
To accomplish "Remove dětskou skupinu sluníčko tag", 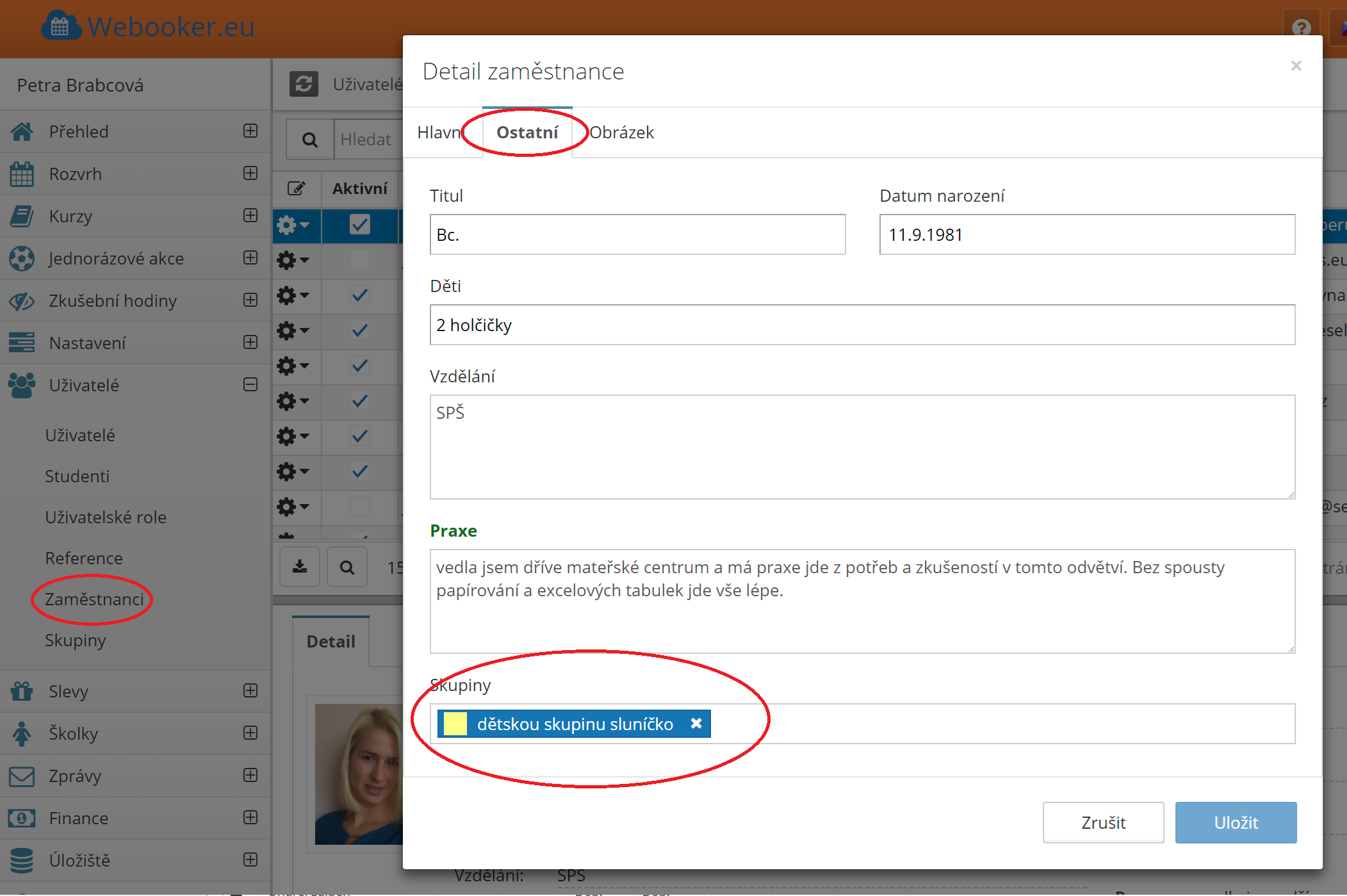I will click(x=696, y=723).
